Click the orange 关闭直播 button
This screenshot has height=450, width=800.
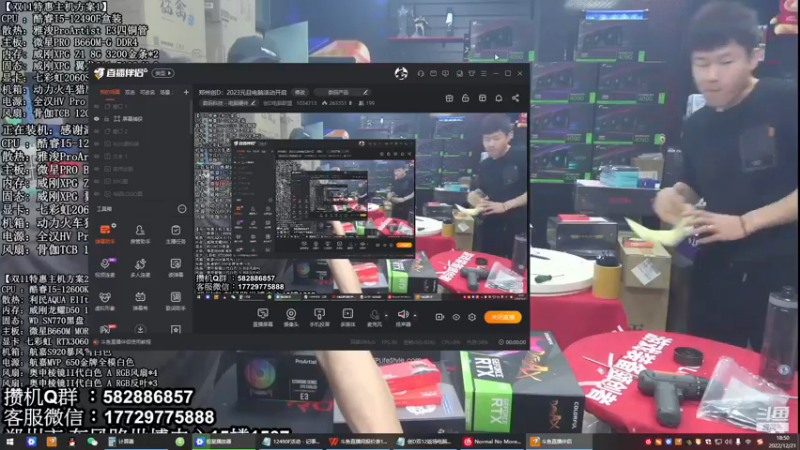point(503,317)
